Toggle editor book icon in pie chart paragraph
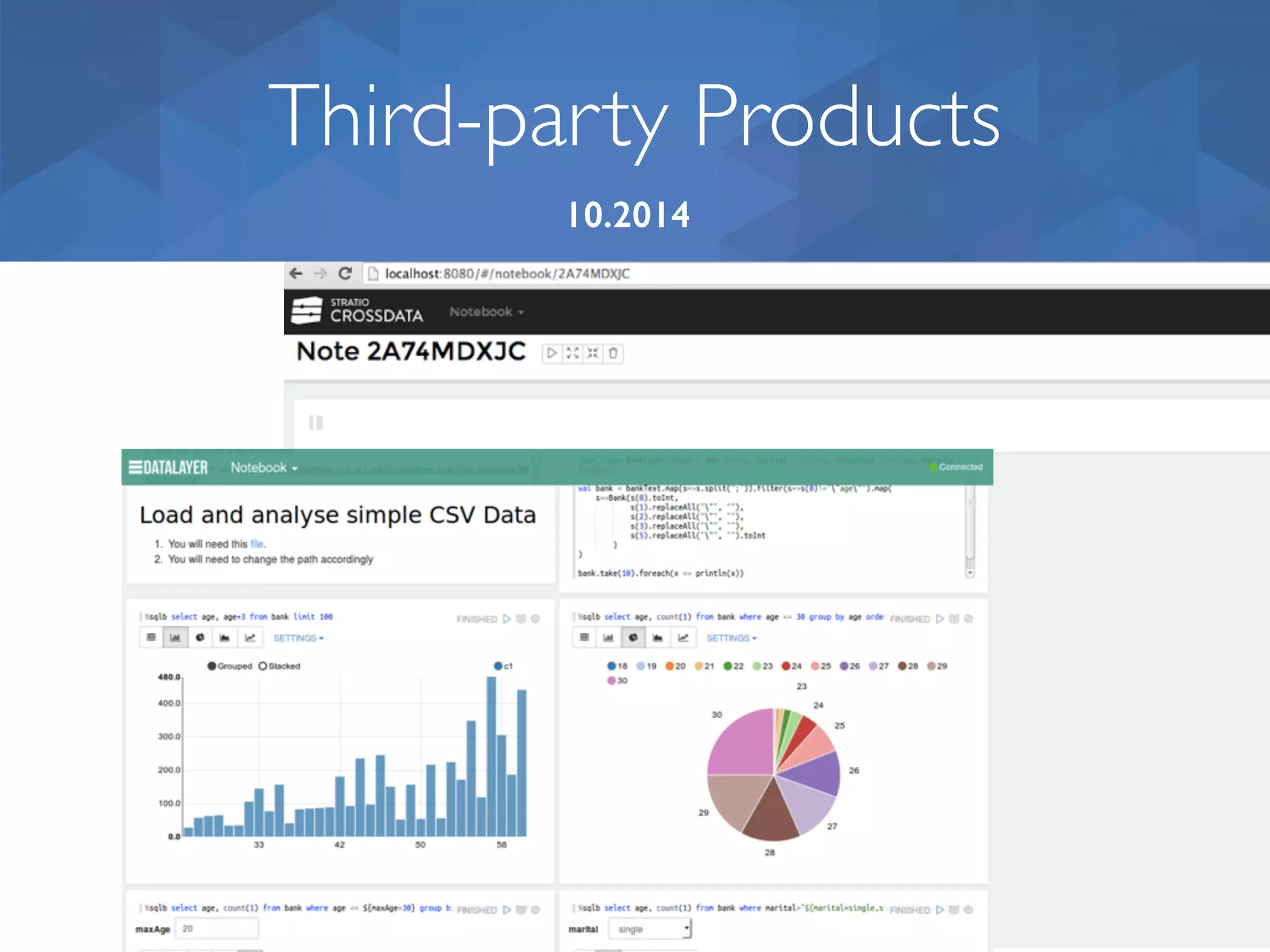 [954, 619]
